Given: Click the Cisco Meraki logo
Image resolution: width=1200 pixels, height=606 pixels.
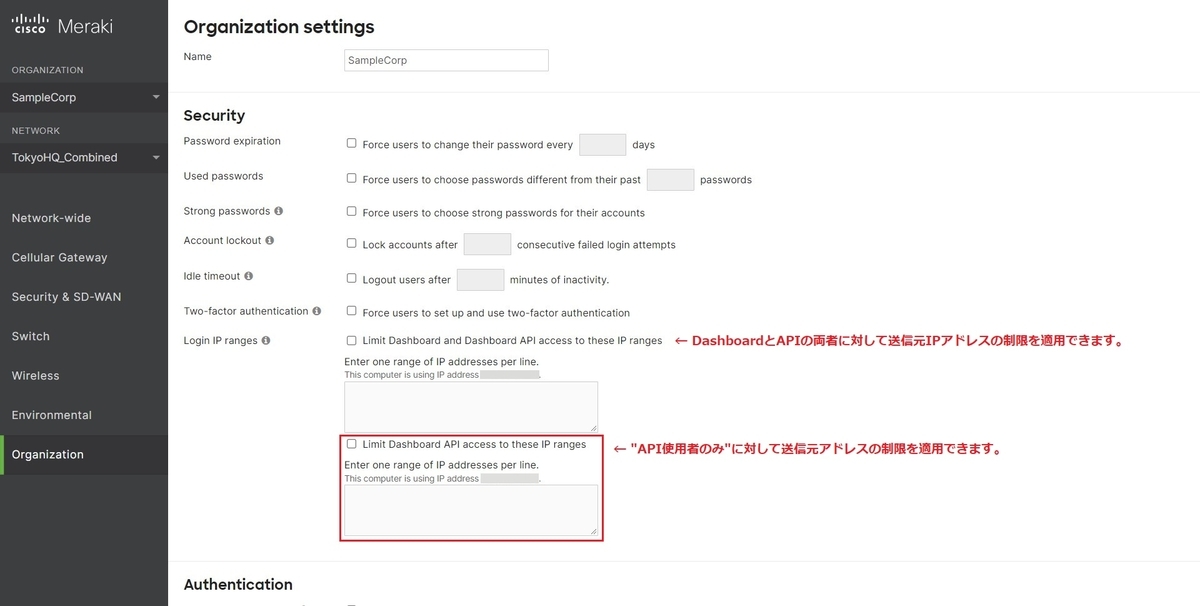Looking at the screenshot, I should coord(62,26).
